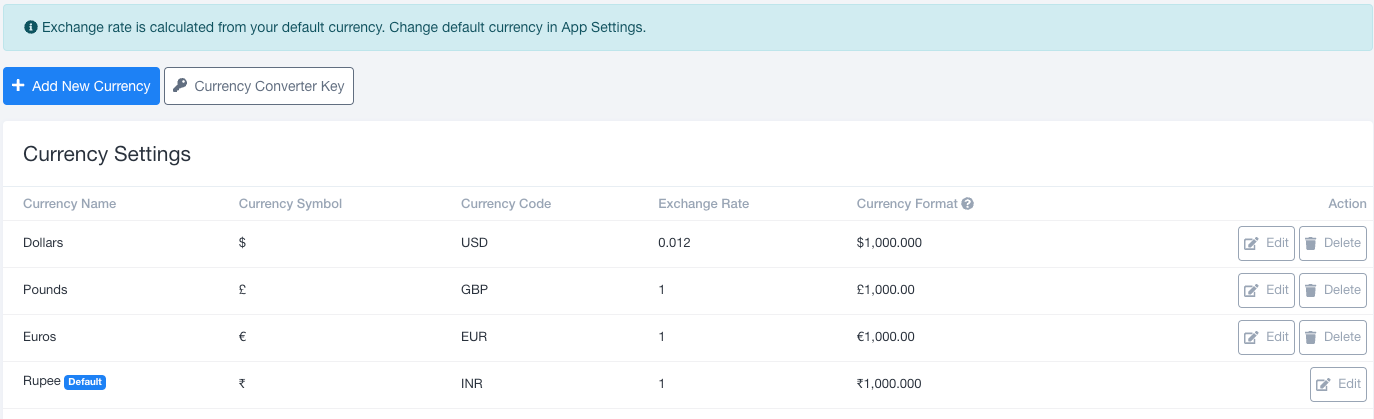1374x419 pixels.
Task: Remove the Euros currency entry
Action: coord(1332,337)
